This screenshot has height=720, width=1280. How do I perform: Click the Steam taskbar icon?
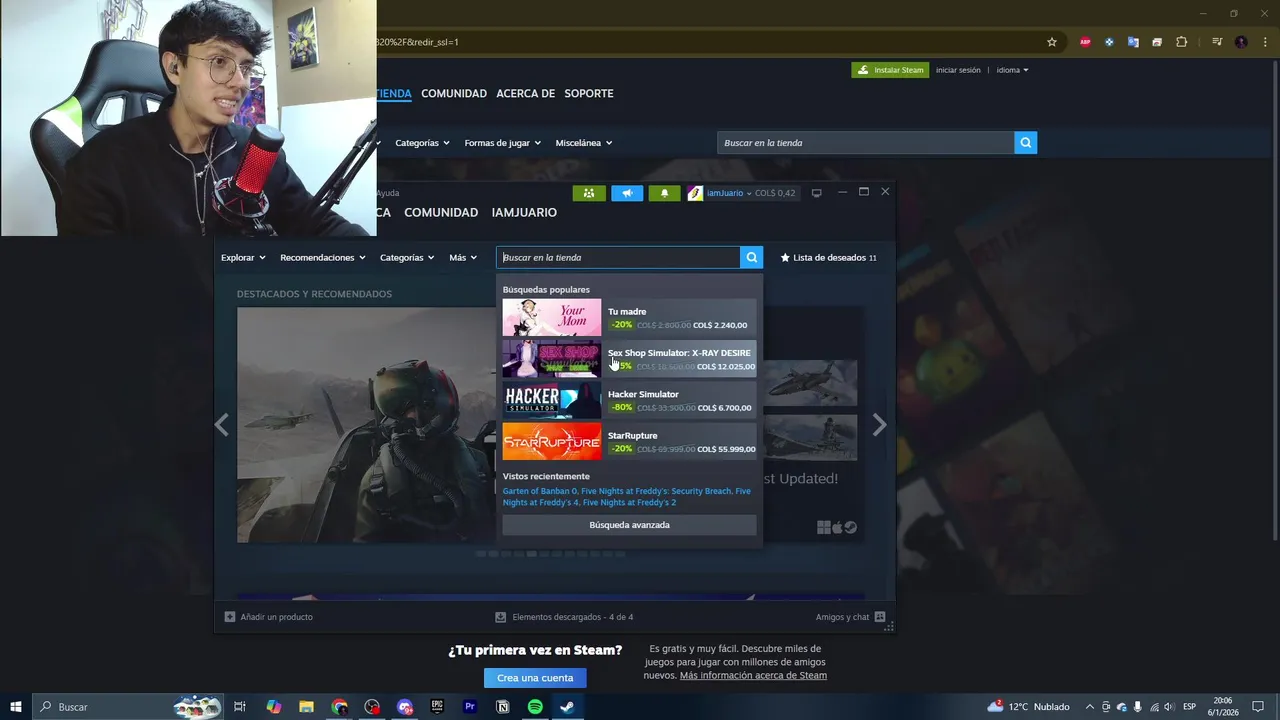(567, 707)
